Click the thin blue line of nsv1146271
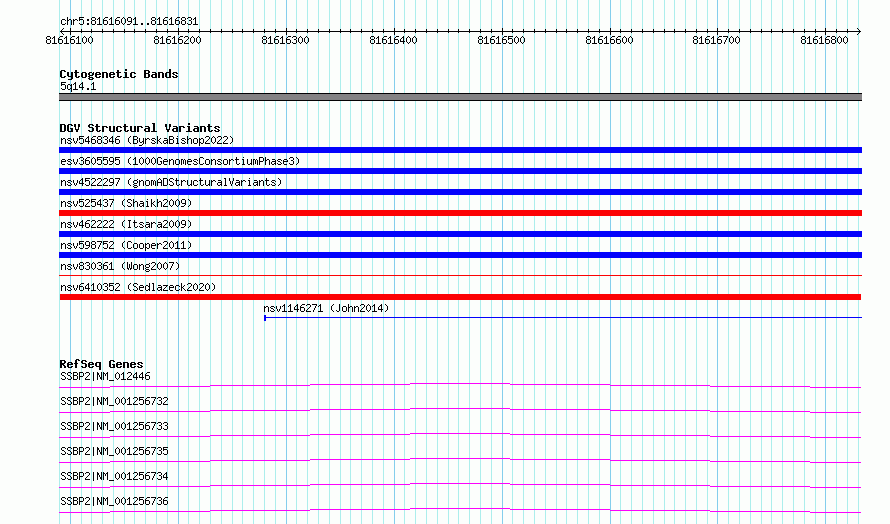 click(563, 318)
